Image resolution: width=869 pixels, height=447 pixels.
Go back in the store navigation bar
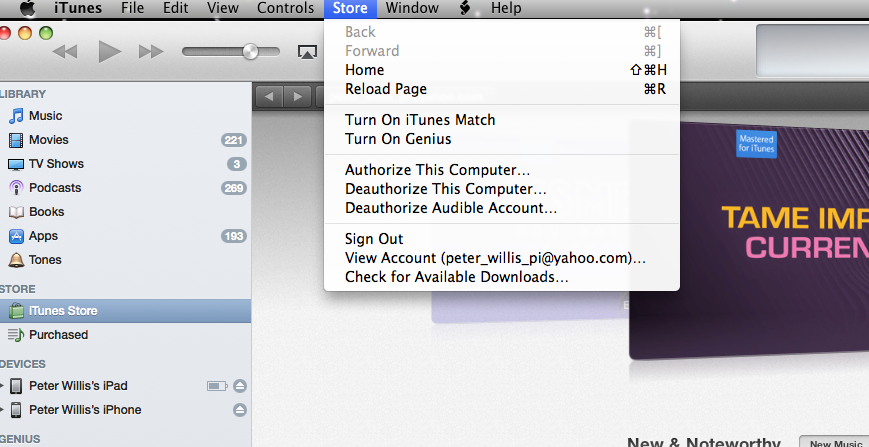click(269, 97)
